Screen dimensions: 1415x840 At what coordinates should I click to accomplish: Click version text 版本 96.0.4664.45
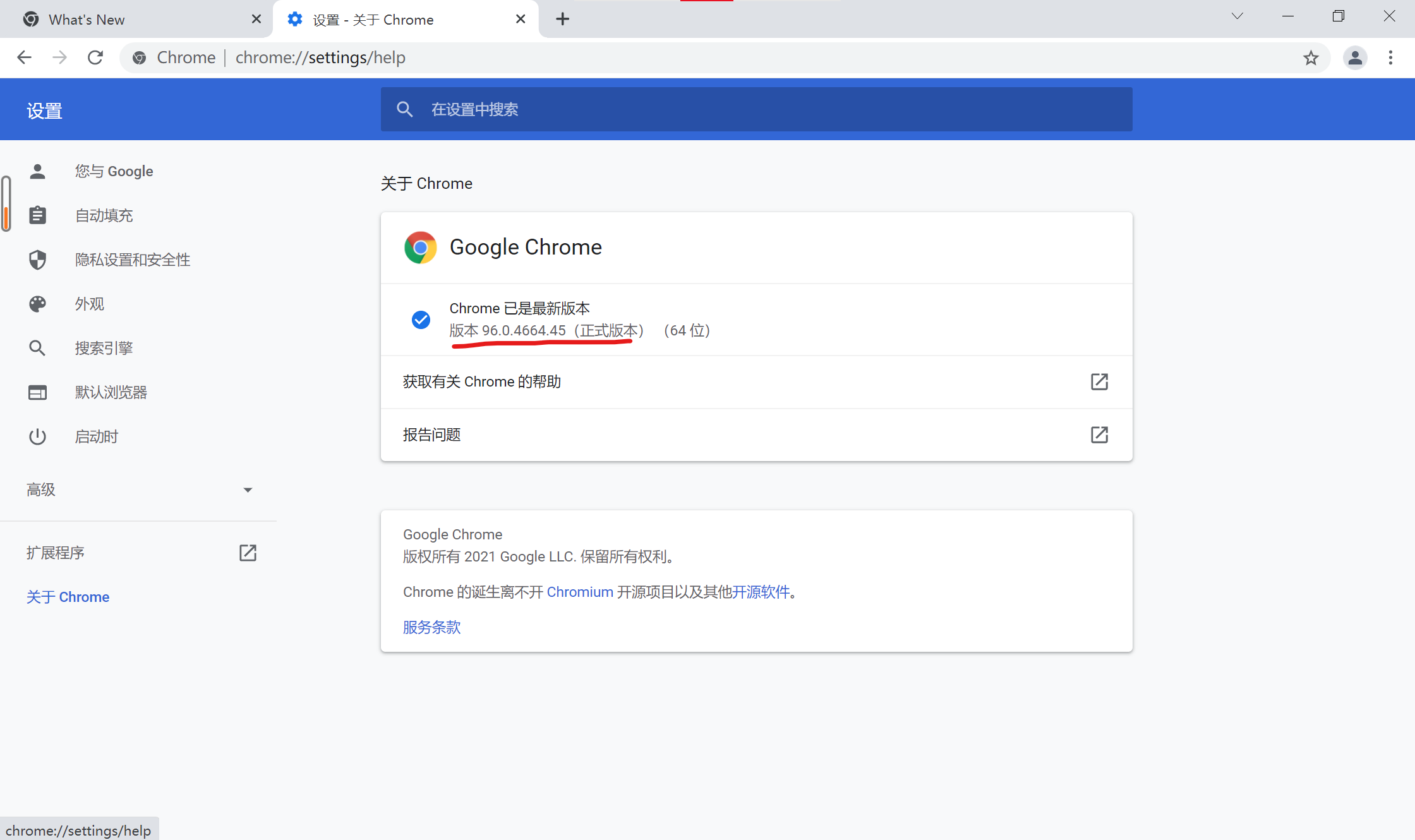click(x=508, y=330)
